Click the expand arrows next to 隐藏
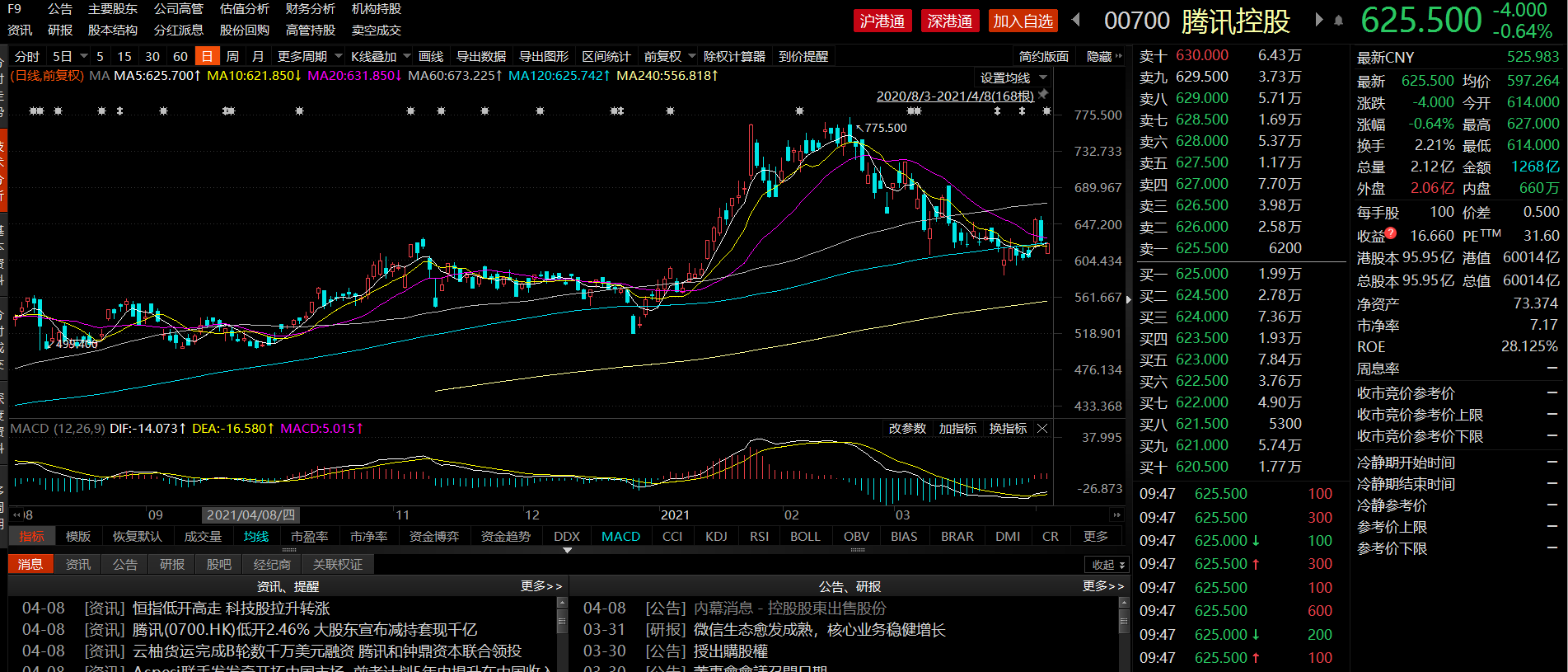 tap(1118, 56)
